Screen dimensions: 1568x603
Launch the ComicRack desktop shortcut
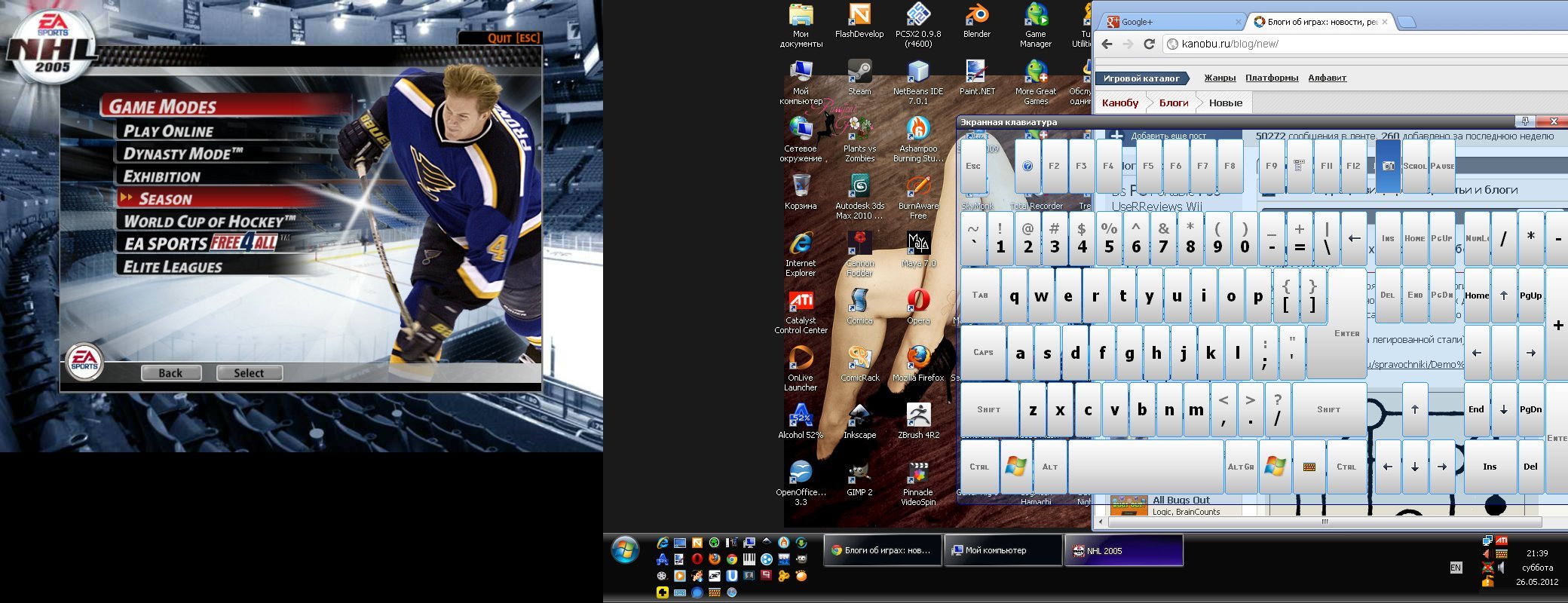[859, 365]
